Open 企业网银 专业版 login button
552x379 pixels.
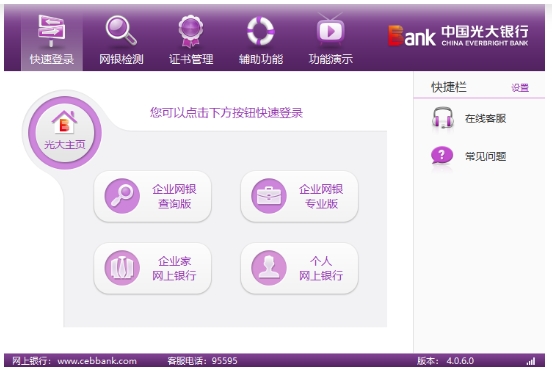click(299, 196)
